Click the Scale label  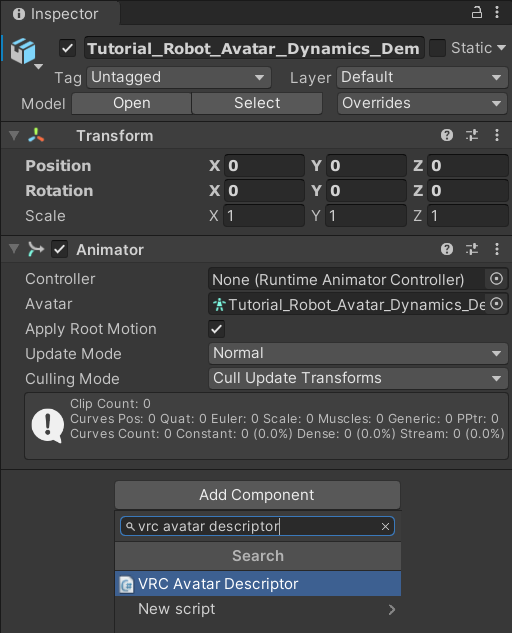click(x=45, y=216)
